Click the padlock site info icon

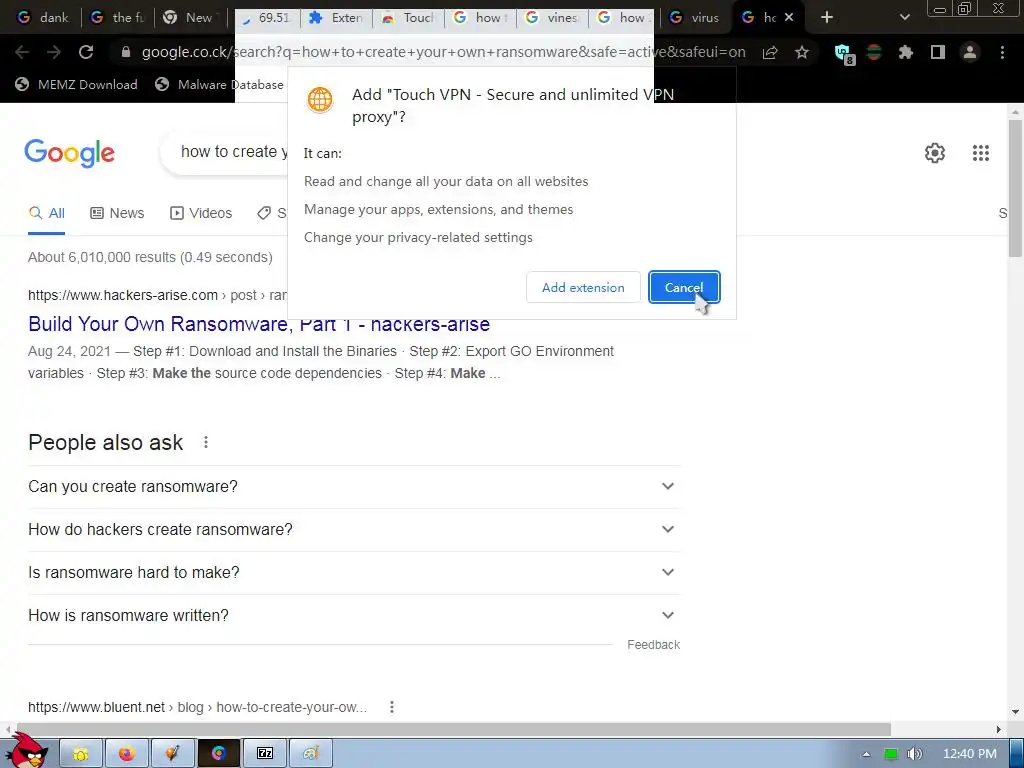tap(126, 52)
